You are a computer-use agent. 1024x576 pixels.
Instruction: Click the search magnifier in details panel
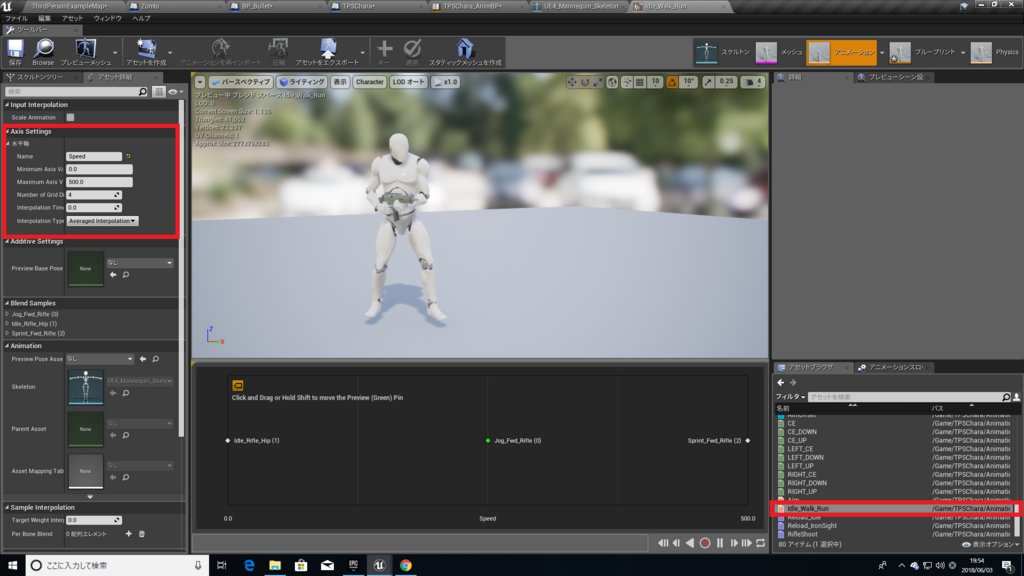coord(142,92)
